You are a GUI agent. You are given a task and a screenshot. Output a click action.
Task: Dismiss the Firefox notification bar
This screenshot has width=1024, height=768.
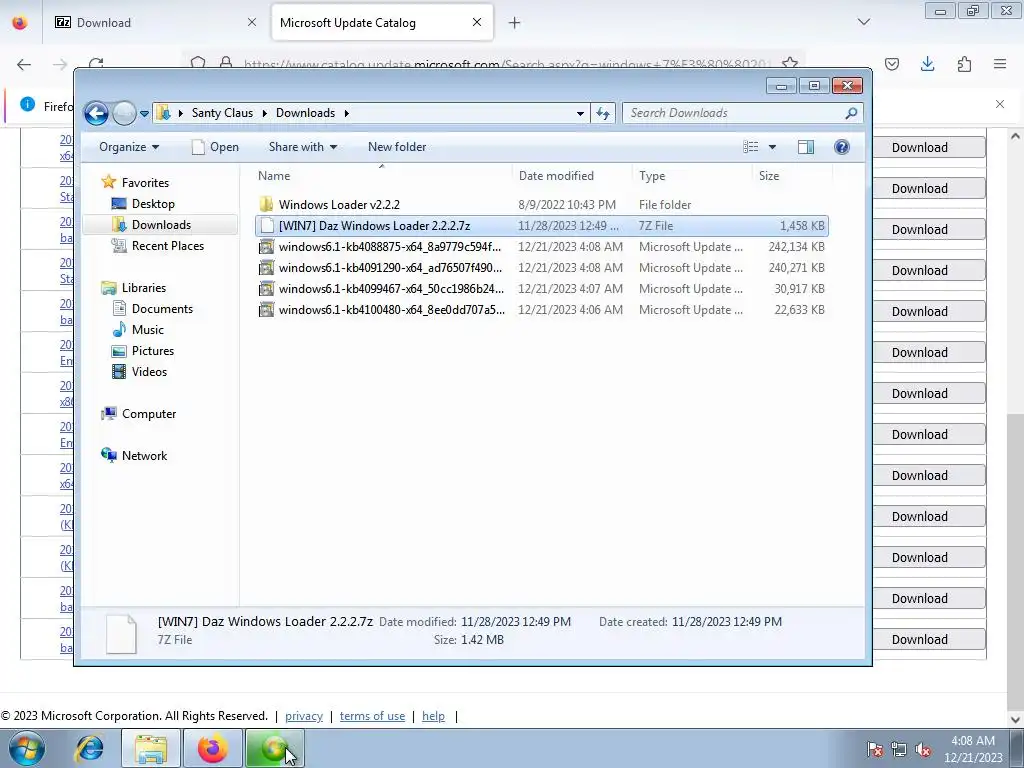point(1000,104)
